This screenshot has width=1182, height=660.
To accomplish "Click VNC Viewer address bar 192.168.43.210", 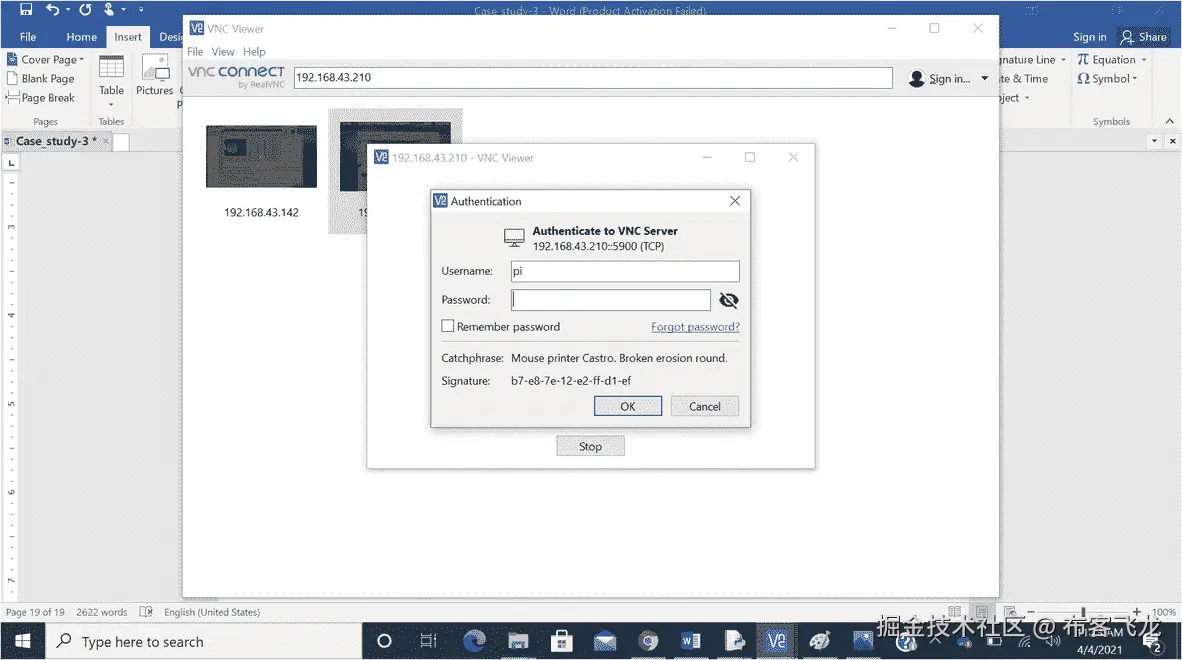I will coord(593,77).
